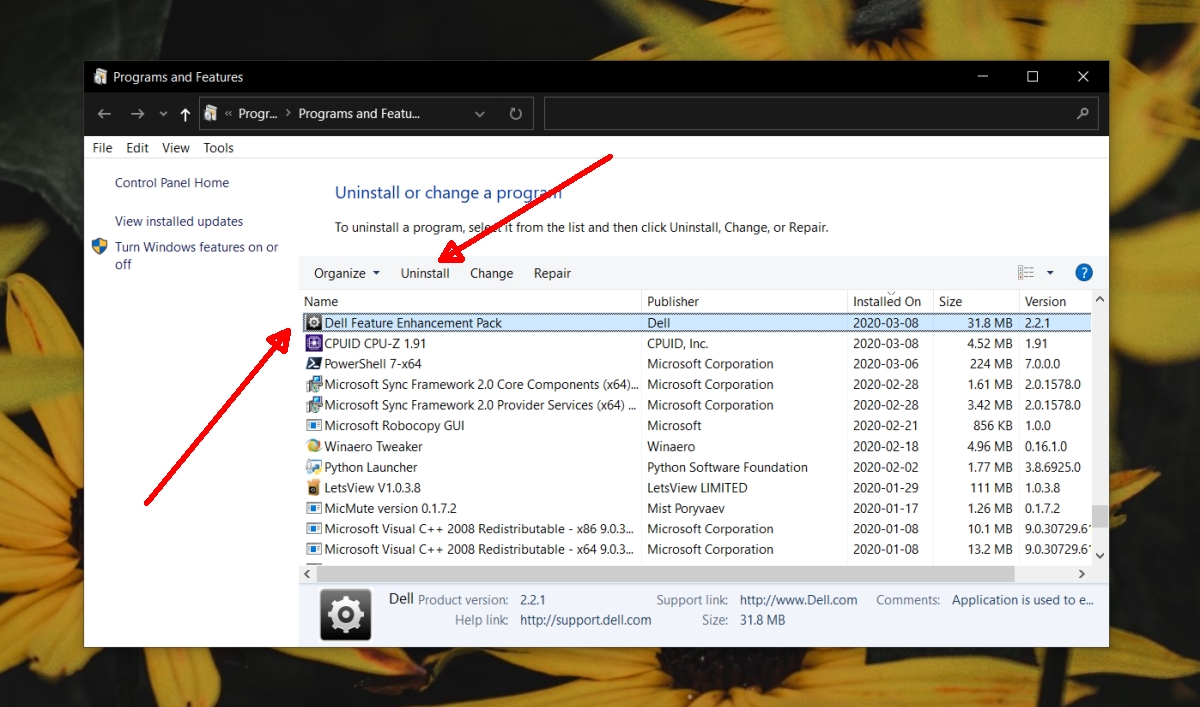Open Help with the blue question mark icon
The width and height of the screenshot is (1200, 707).
point(1083,271)
